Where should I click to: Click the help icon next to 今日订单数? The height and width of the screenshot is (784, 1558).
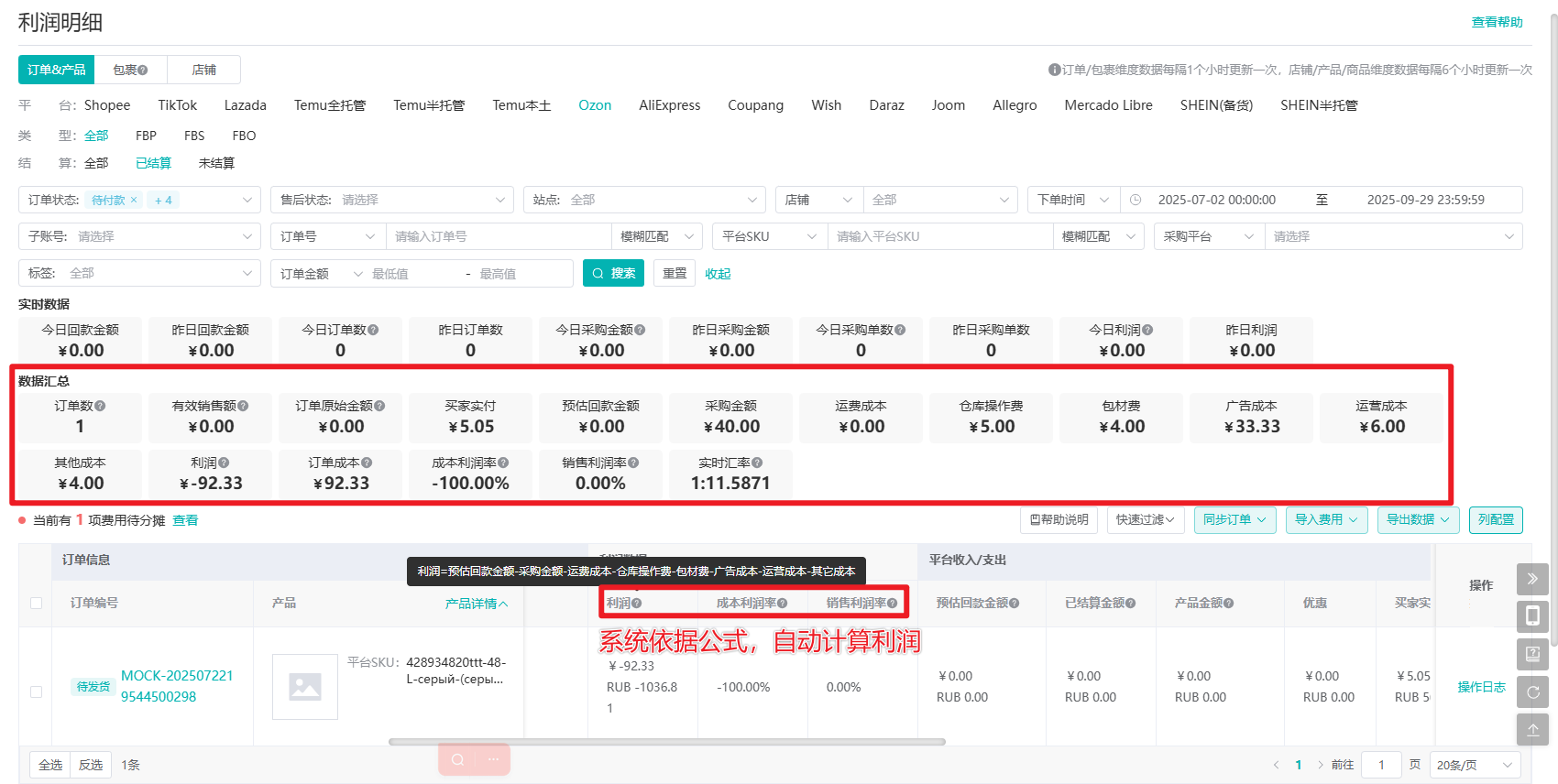(x=373, y=330)
